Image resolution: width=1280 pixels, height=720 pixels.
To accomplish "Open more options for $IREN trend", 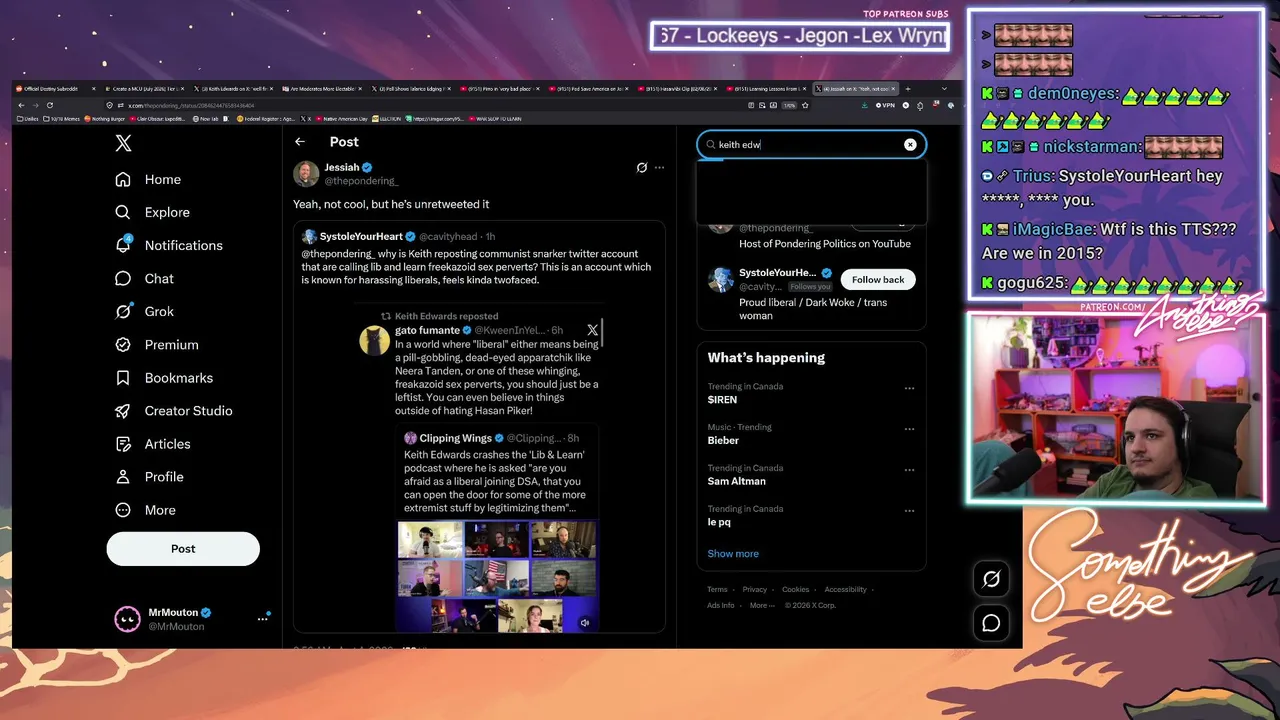I will [909, 388].
